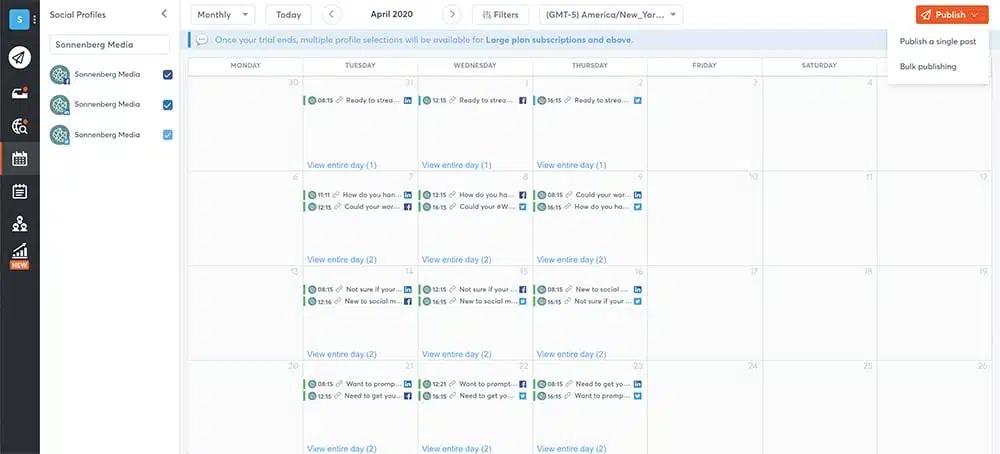Screen dimensions: 1000x454
Task: Open the 16:15 New to social m post on Wednesday 15
Action: click(x=473, y=301)
